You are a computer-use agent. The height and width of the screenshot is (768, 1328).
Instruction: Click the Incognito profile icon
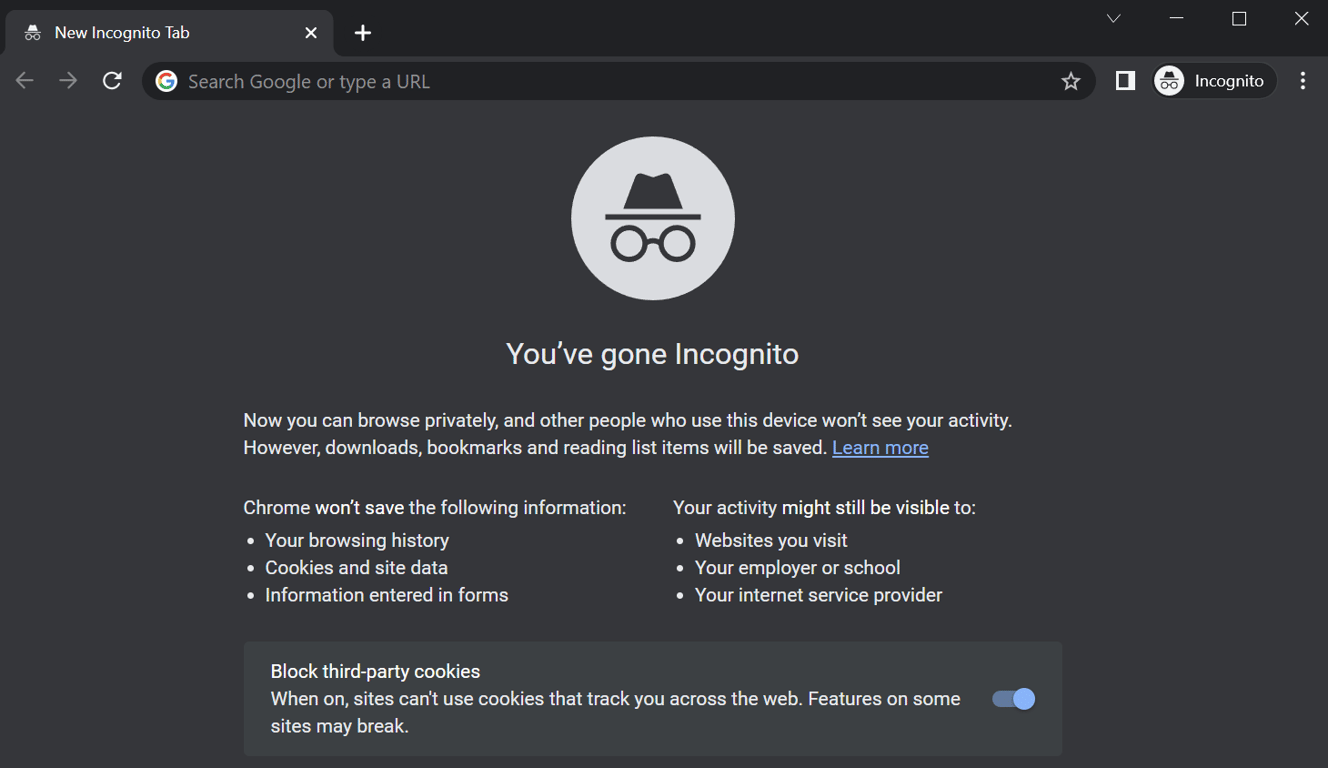(1168, 80)
